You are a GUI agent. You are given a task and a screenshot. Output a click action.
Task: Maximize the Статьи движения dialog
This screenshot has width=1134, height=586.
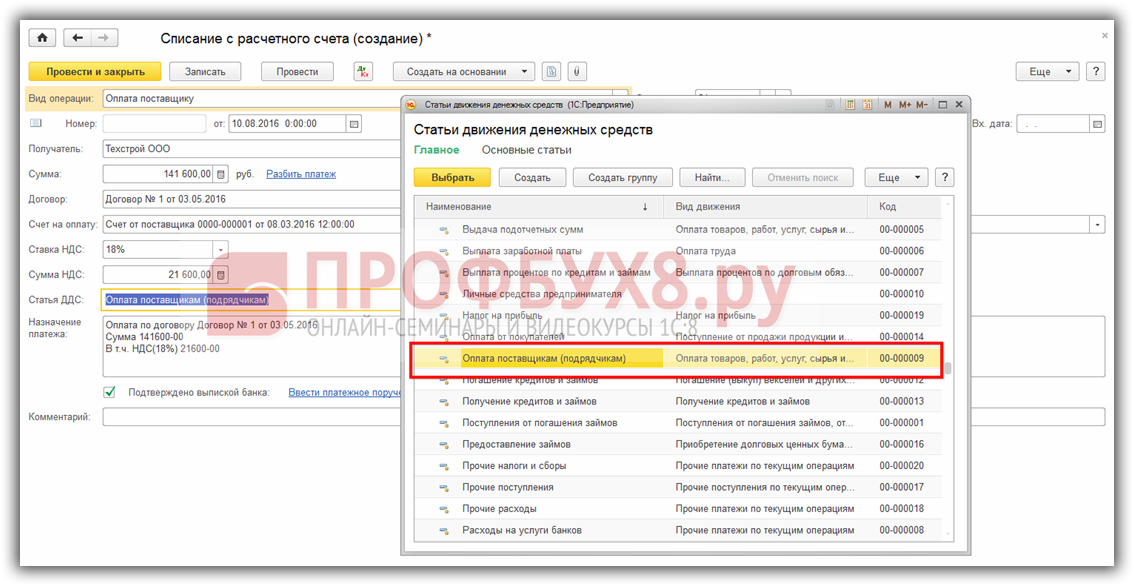coord(942,105)
